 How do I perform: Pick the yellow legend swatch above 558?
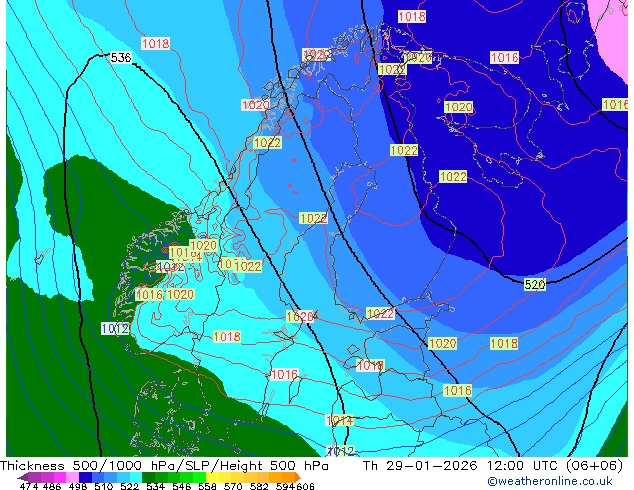pyautogui.click(x=212, y=477)
